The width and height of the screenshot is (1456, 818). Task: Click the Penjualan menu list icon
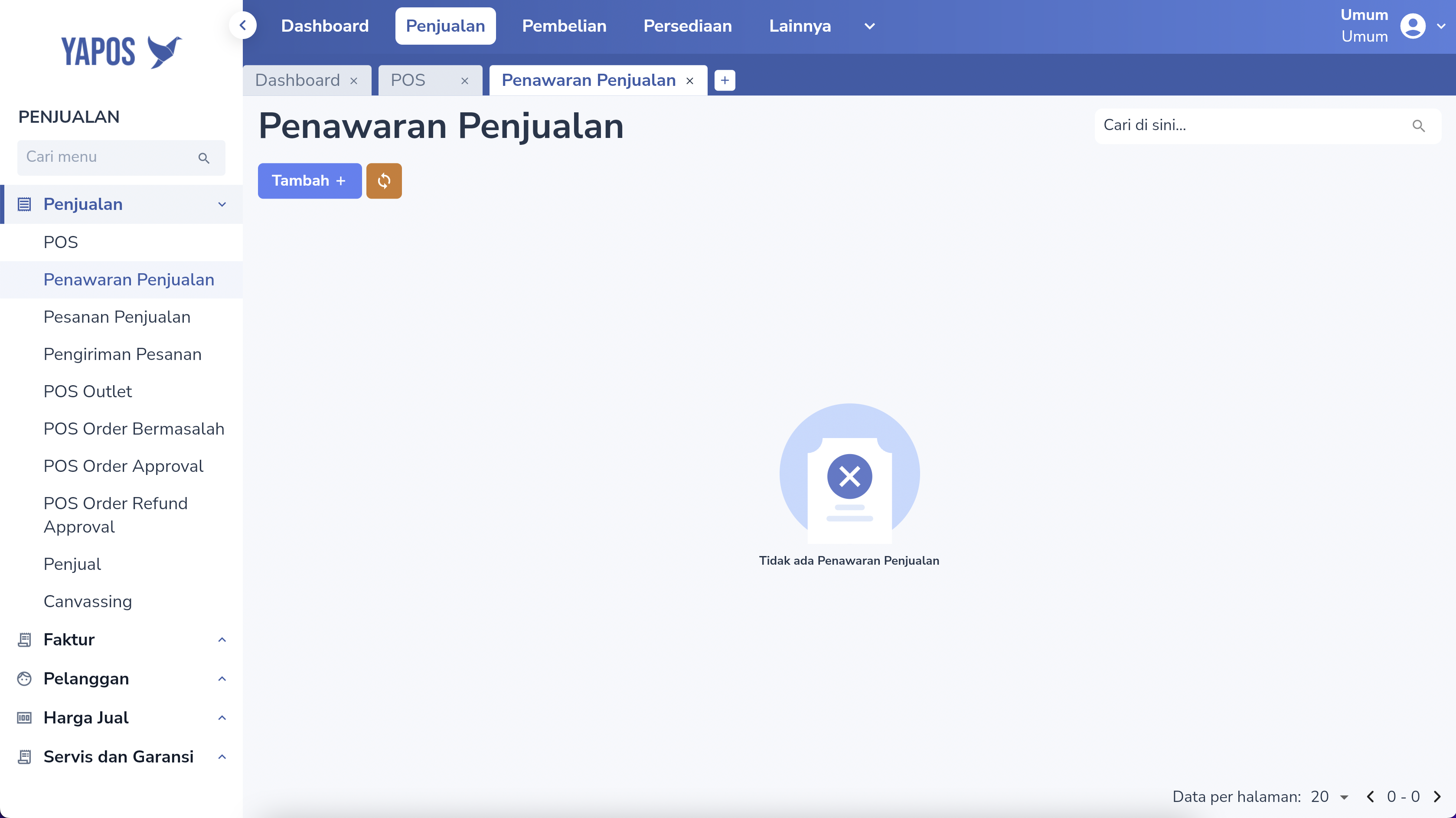point(24,204)
